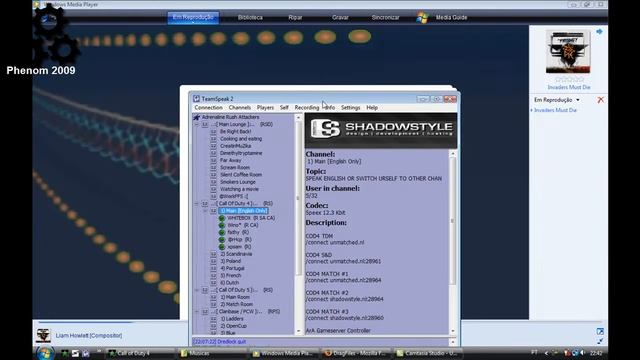Click the Be Right Back! channel icon
The height and width of the screenshot is (360, 640).
pos(213,131)
